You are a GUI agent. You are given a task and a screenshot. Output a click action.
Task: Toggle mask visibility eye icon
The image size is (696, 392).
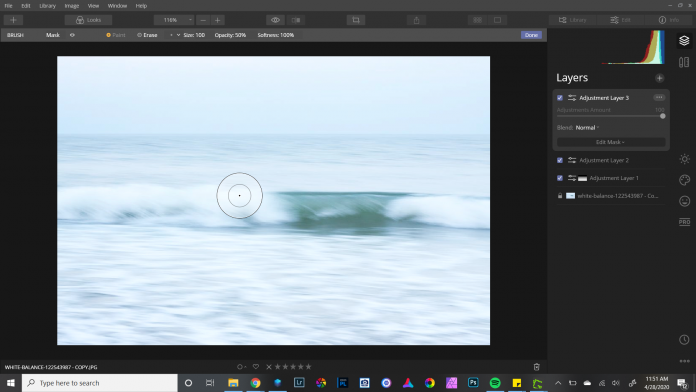coord(72,35)
